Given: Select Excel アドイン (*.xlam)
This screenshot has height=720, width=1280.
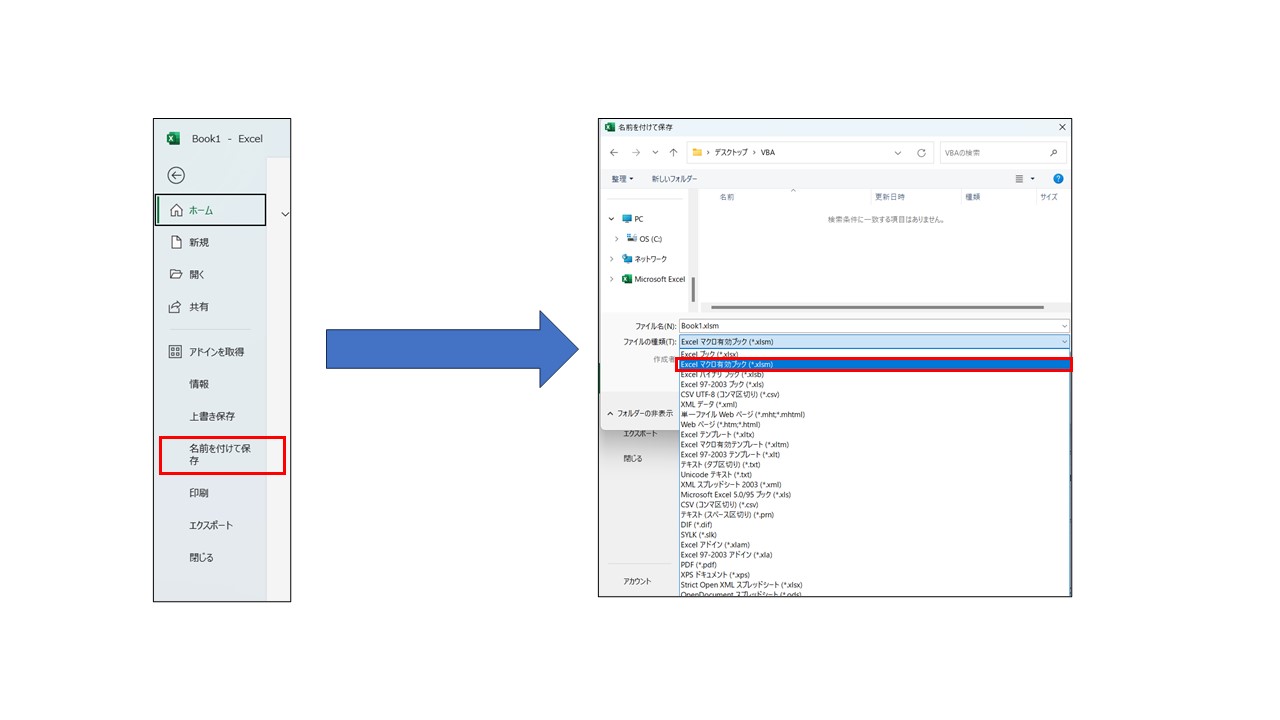Looking at the screenshot, I should (x=872, y=544).
